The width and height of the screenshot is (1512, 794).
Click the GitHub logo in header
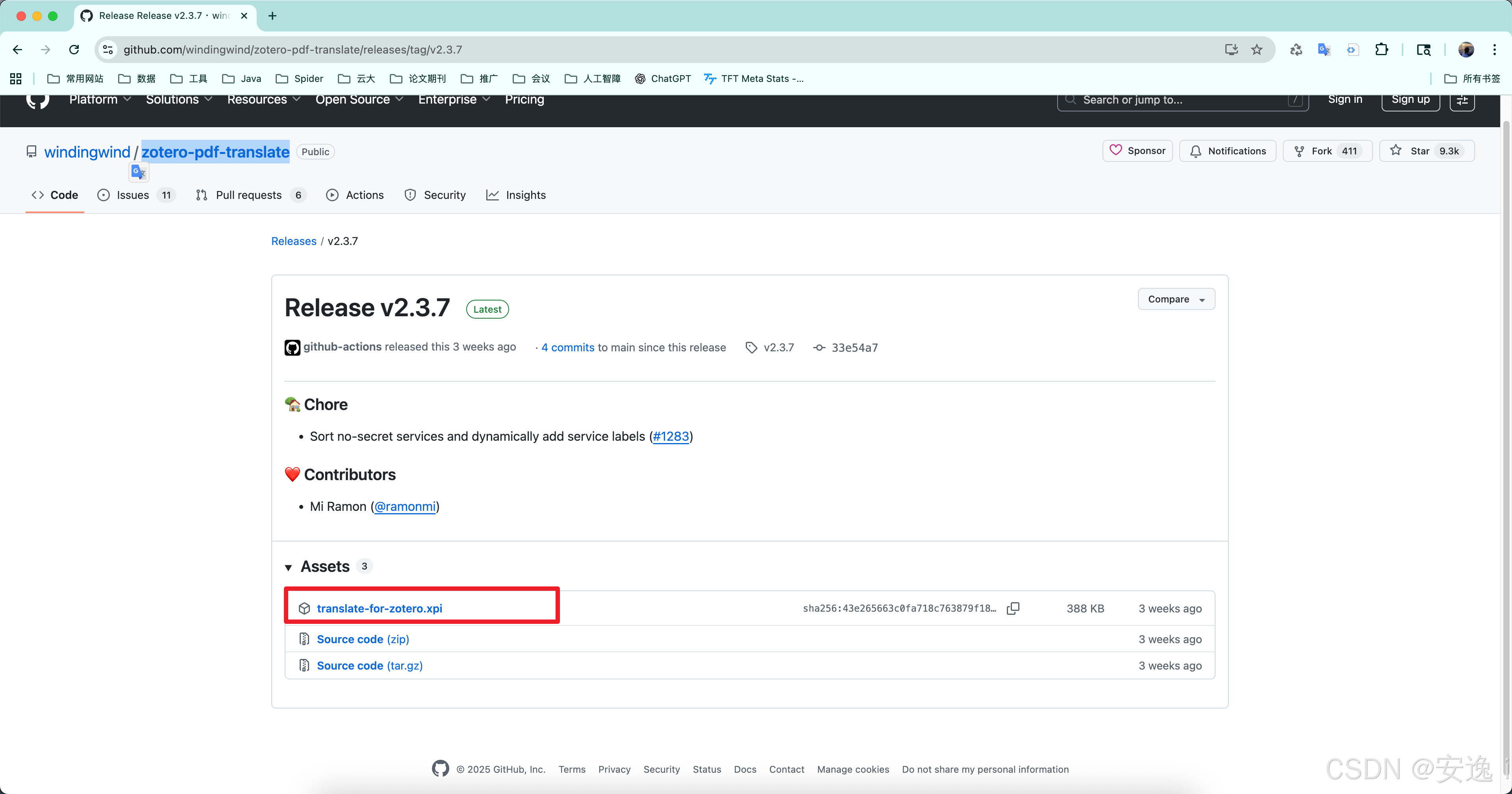pyautogui.click(x=37, y=101)
